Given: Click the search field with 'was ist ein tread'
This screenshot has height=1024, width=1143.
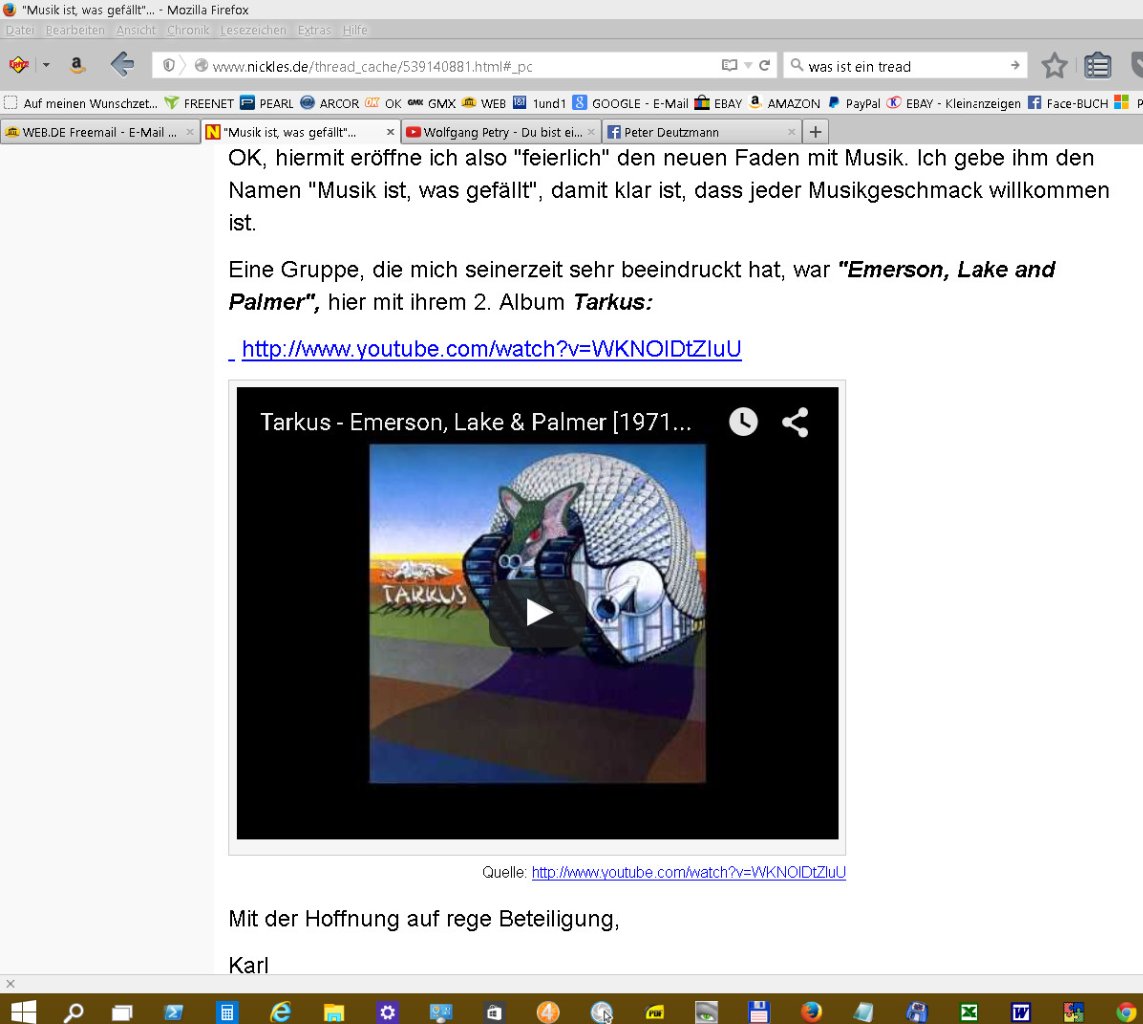Looking at the screenshot, I should coord(904,66).
